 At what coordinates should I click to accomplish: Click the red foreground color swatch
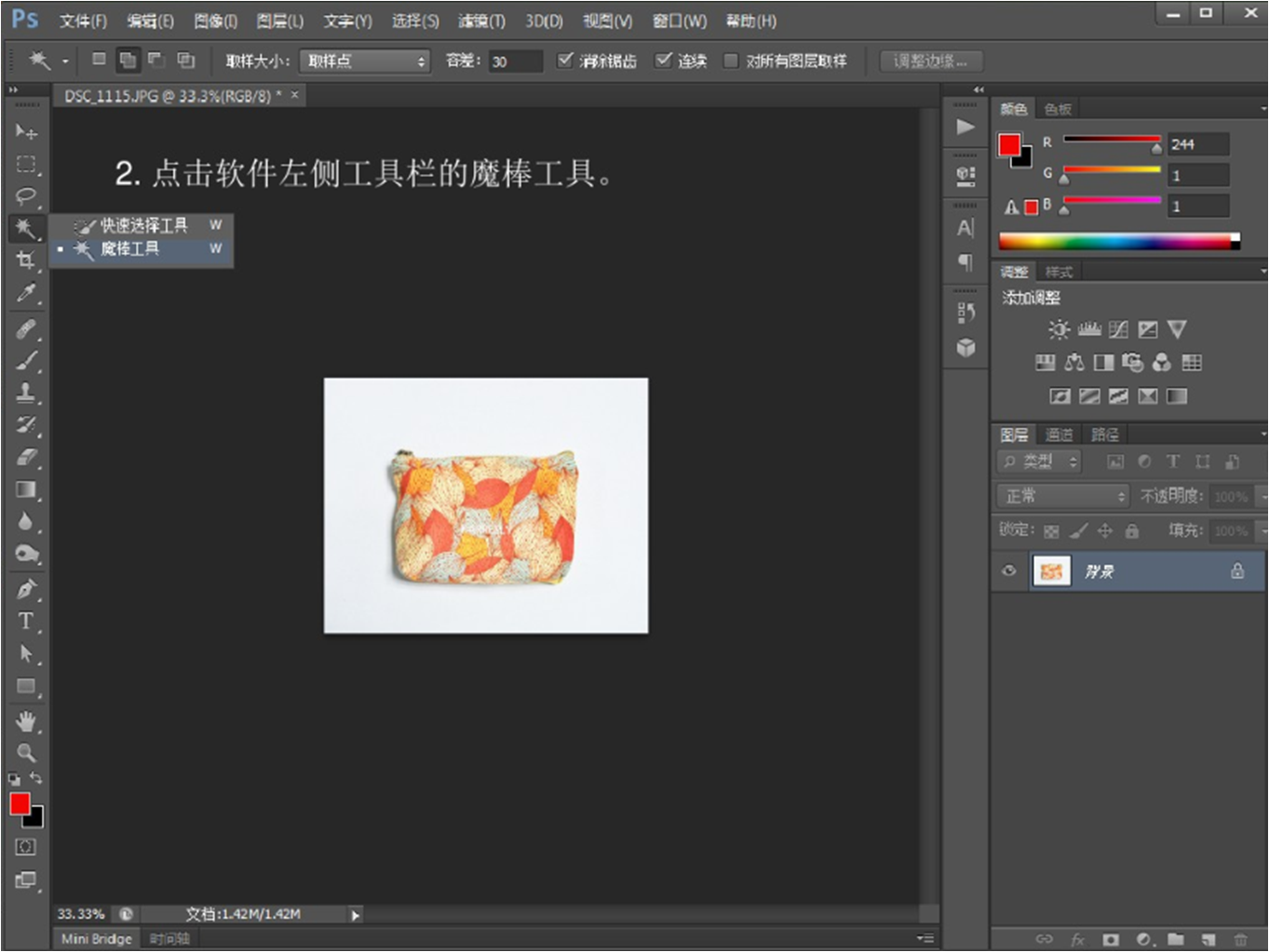tap(20, 804)
